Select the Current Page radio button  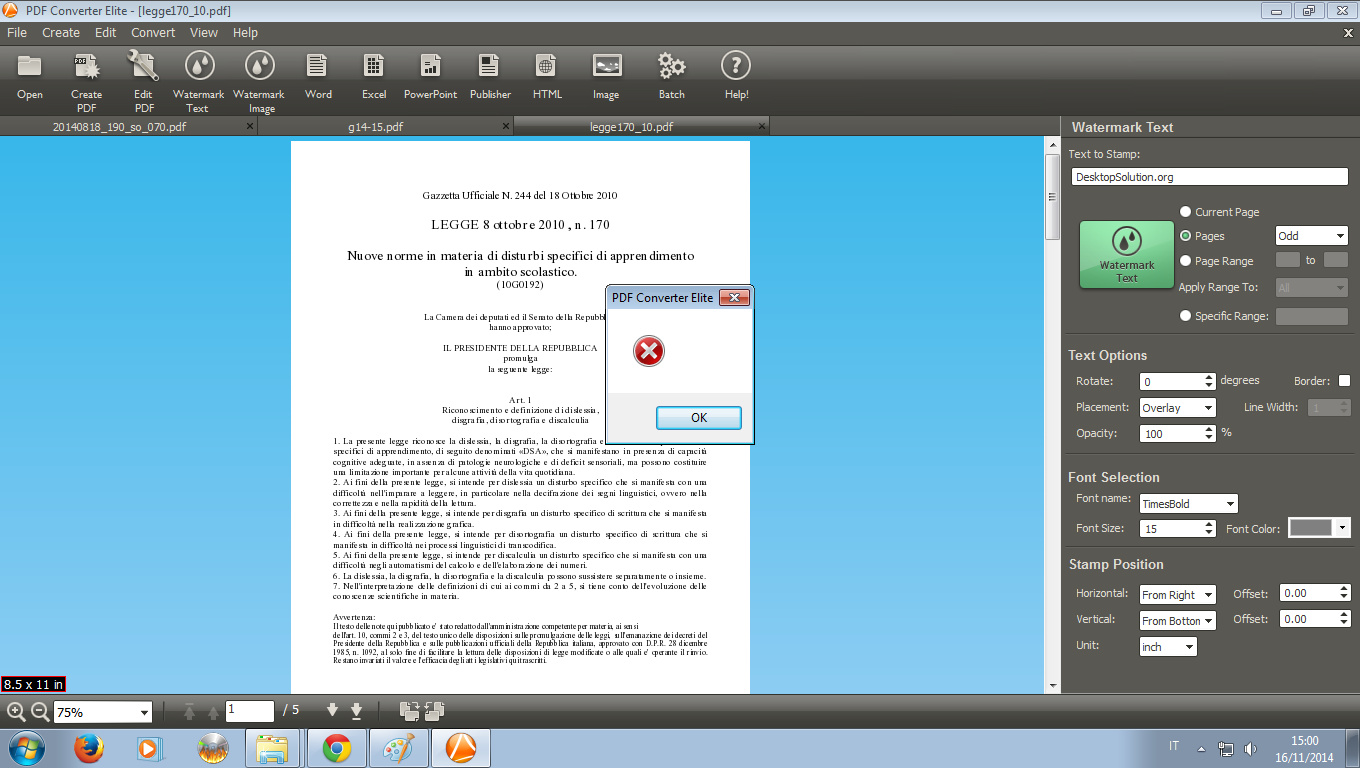pos(1186,212)
